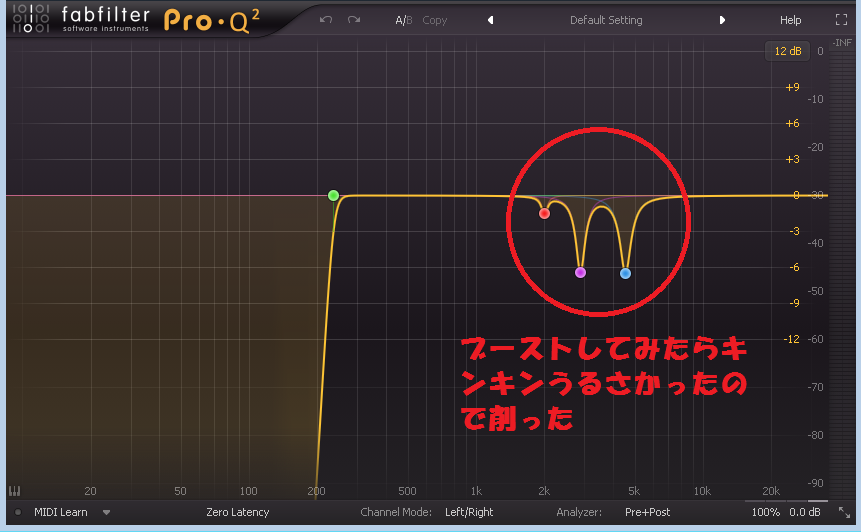Screen dimensions: 861x532
Task: Click the 20 frequency label
Action: 90,491
